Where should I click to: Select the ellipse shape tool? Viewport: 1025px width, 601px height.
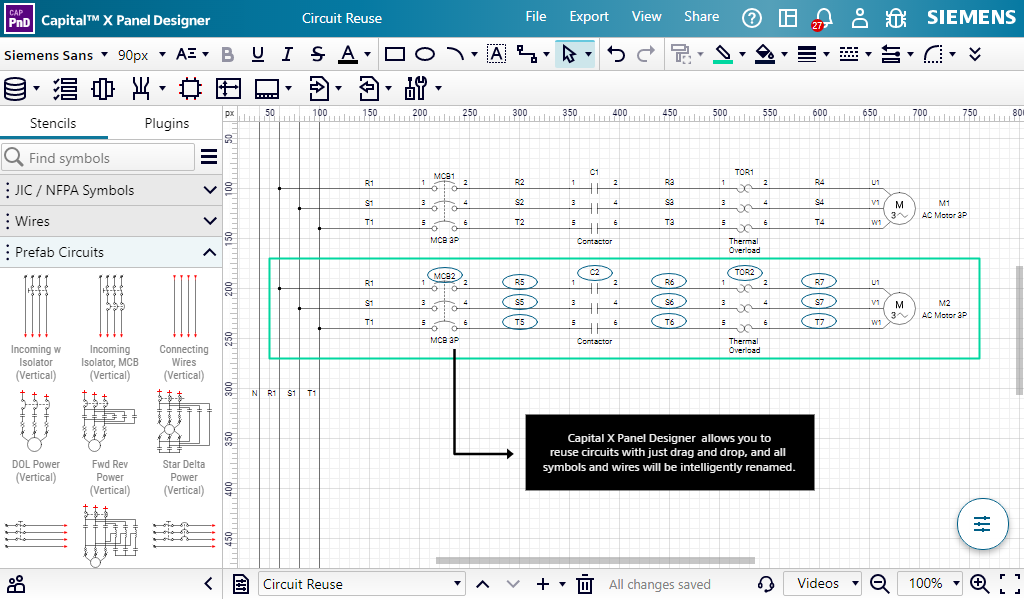(x=425, y=55)
